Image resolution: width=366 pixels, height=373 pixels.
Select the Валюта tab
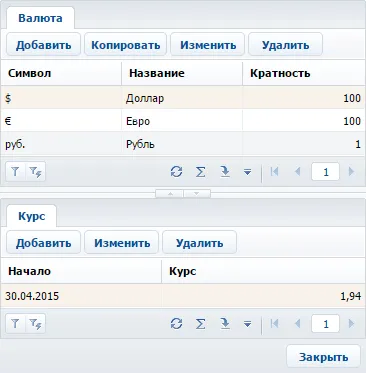pos(40,18)
